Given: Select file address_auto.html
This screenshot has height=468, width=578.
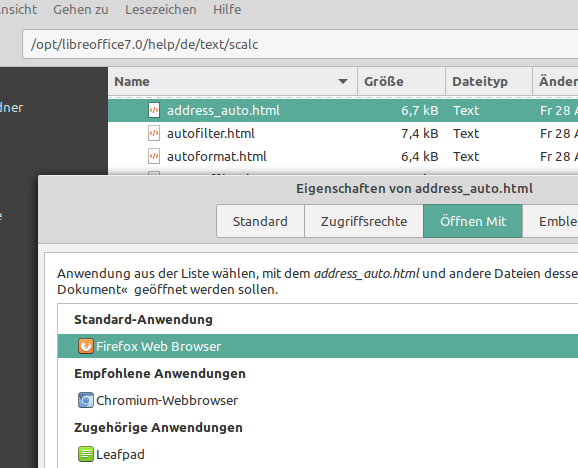Looking at the screenshot, I should pos(223,111).
